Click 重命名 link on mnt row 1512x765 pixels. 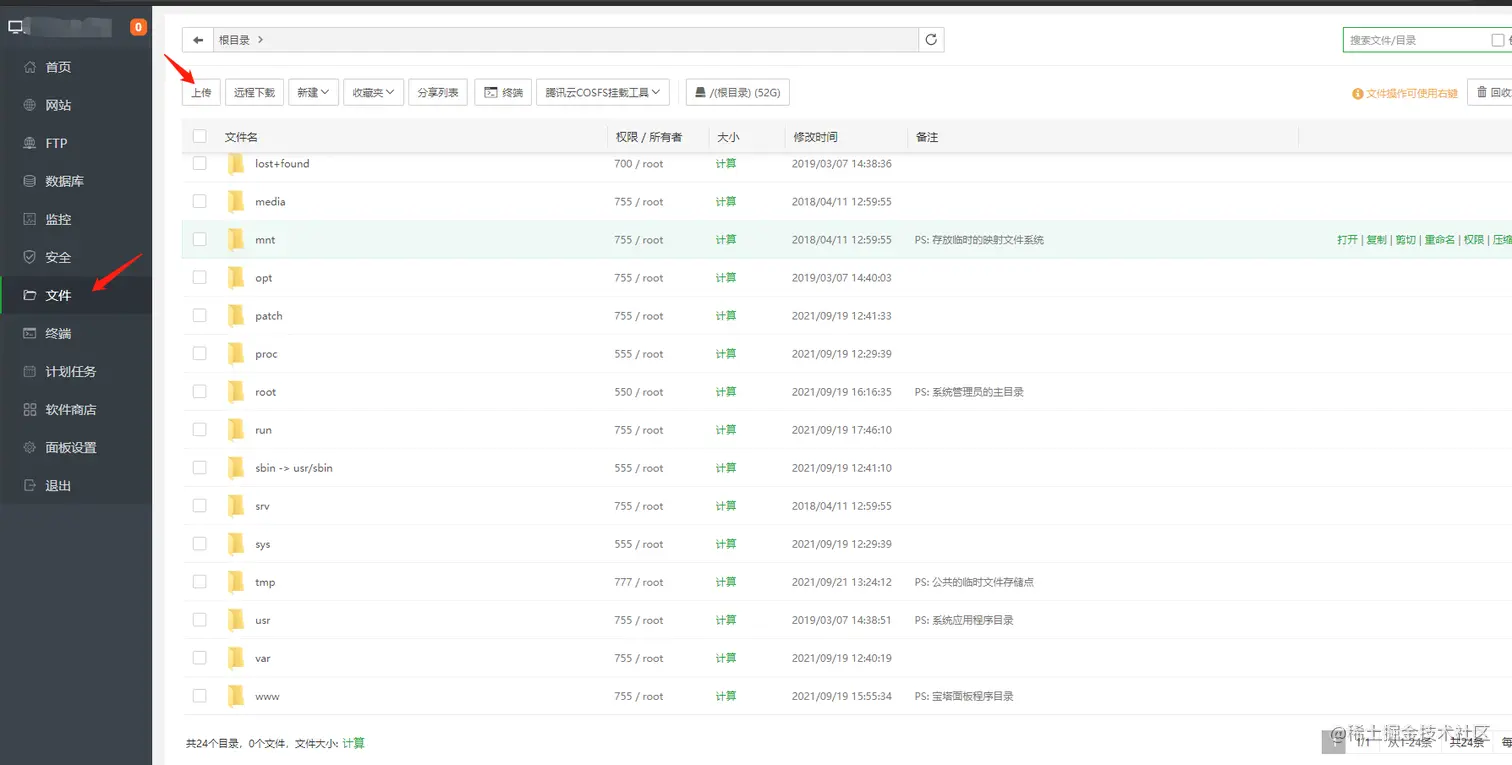click(1439, 240)
